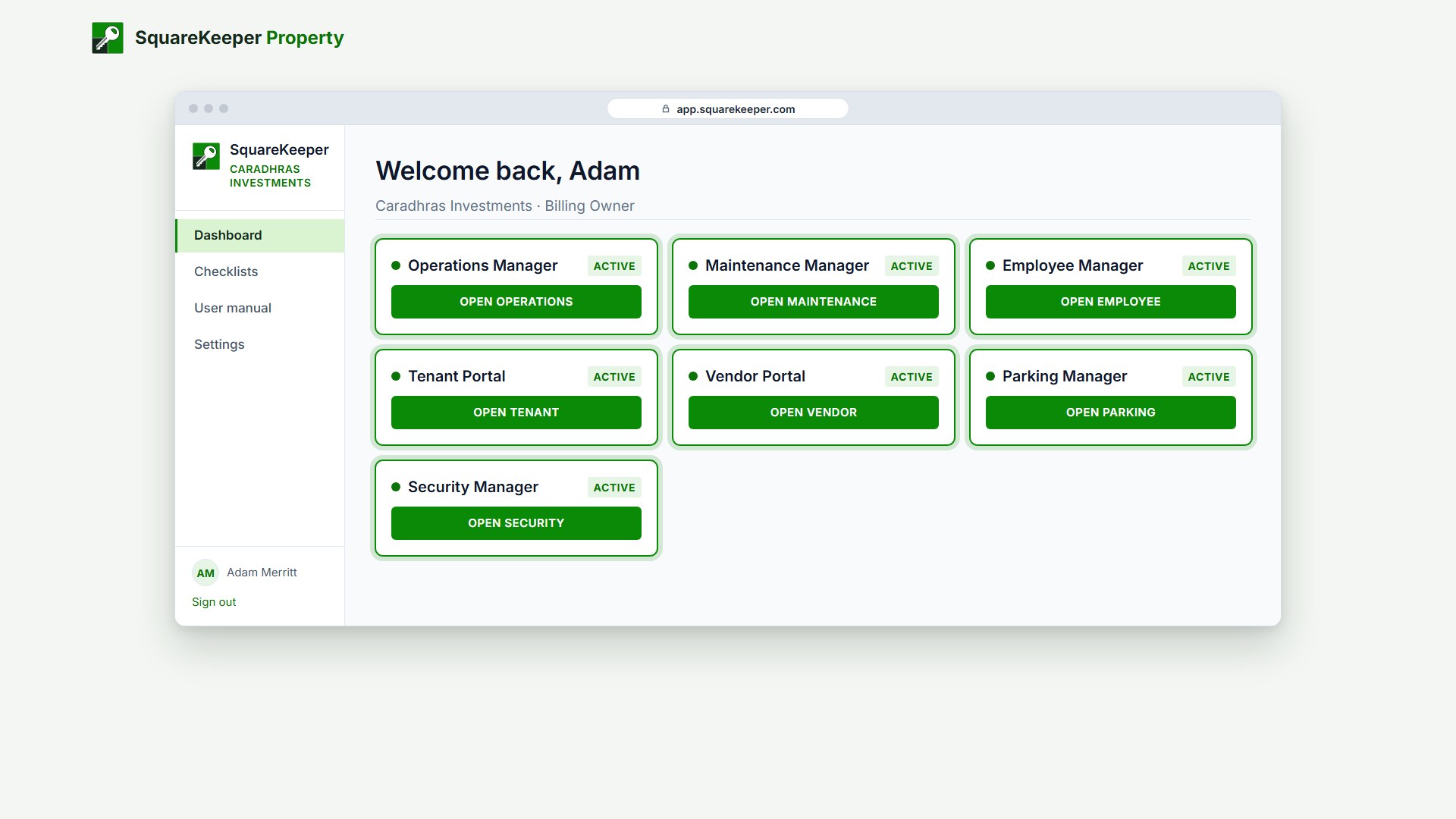Go to Checklists in the sidebar

[260, 271]
